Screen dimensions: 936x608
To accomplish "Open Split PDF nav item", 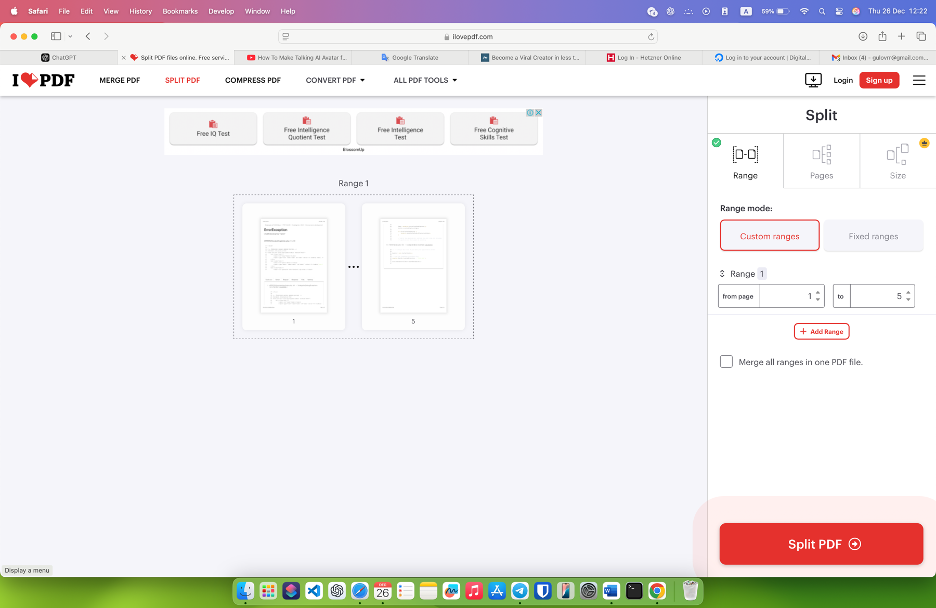I will pyautogui.click(x=183, y=80).
